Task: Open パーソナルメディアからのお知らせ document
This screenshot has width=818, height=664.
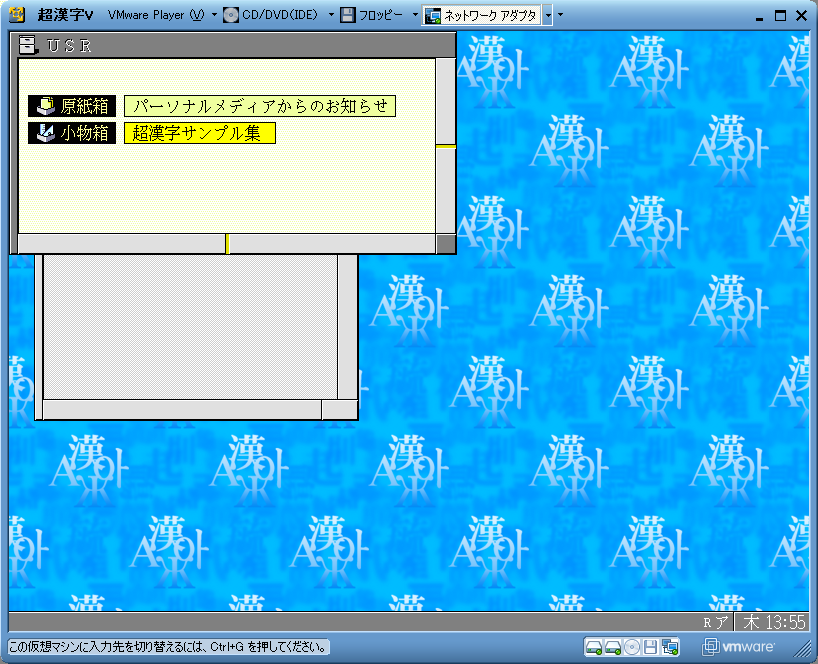Action: click(260, 106)
